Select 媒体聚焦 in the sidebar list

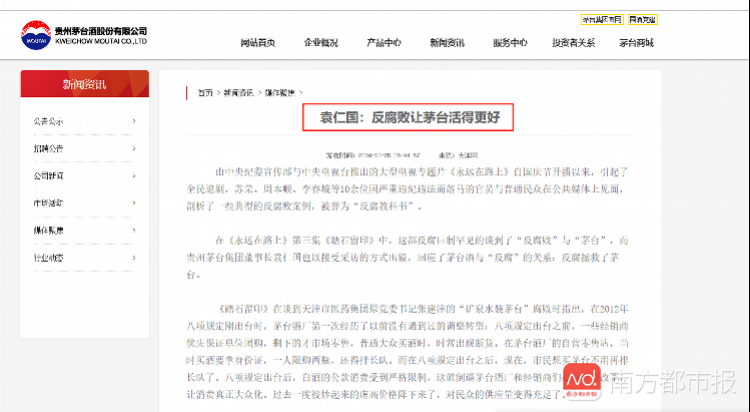tap(48, 231)
